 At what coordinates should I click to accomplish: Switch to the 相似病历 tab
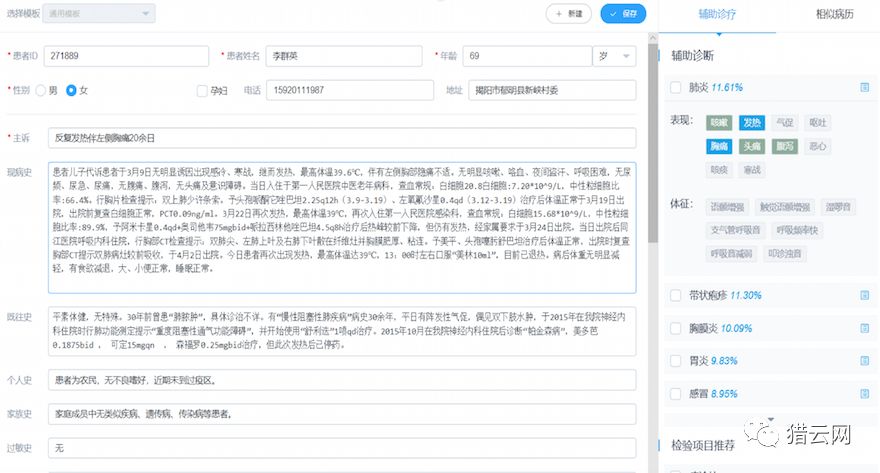(835, 15)
